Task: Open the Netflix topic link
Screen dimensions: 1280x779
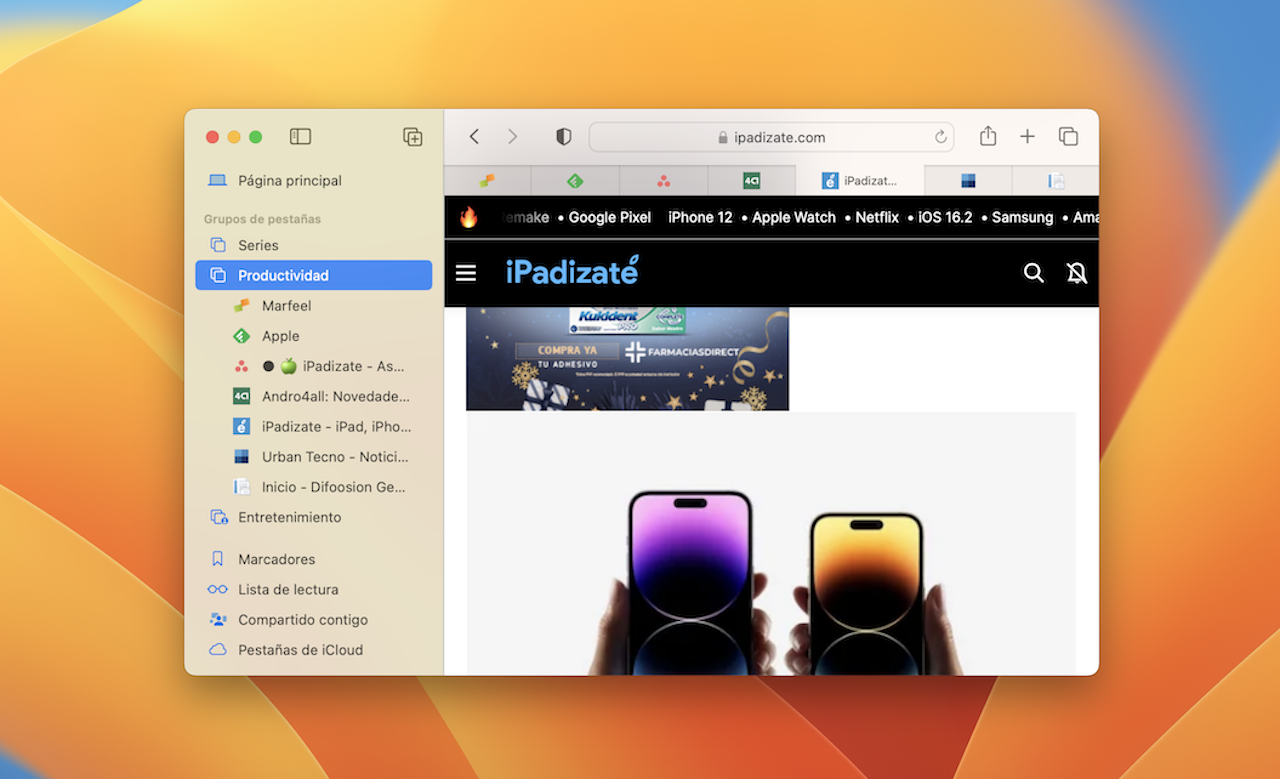Action: [x=876, y=217]
